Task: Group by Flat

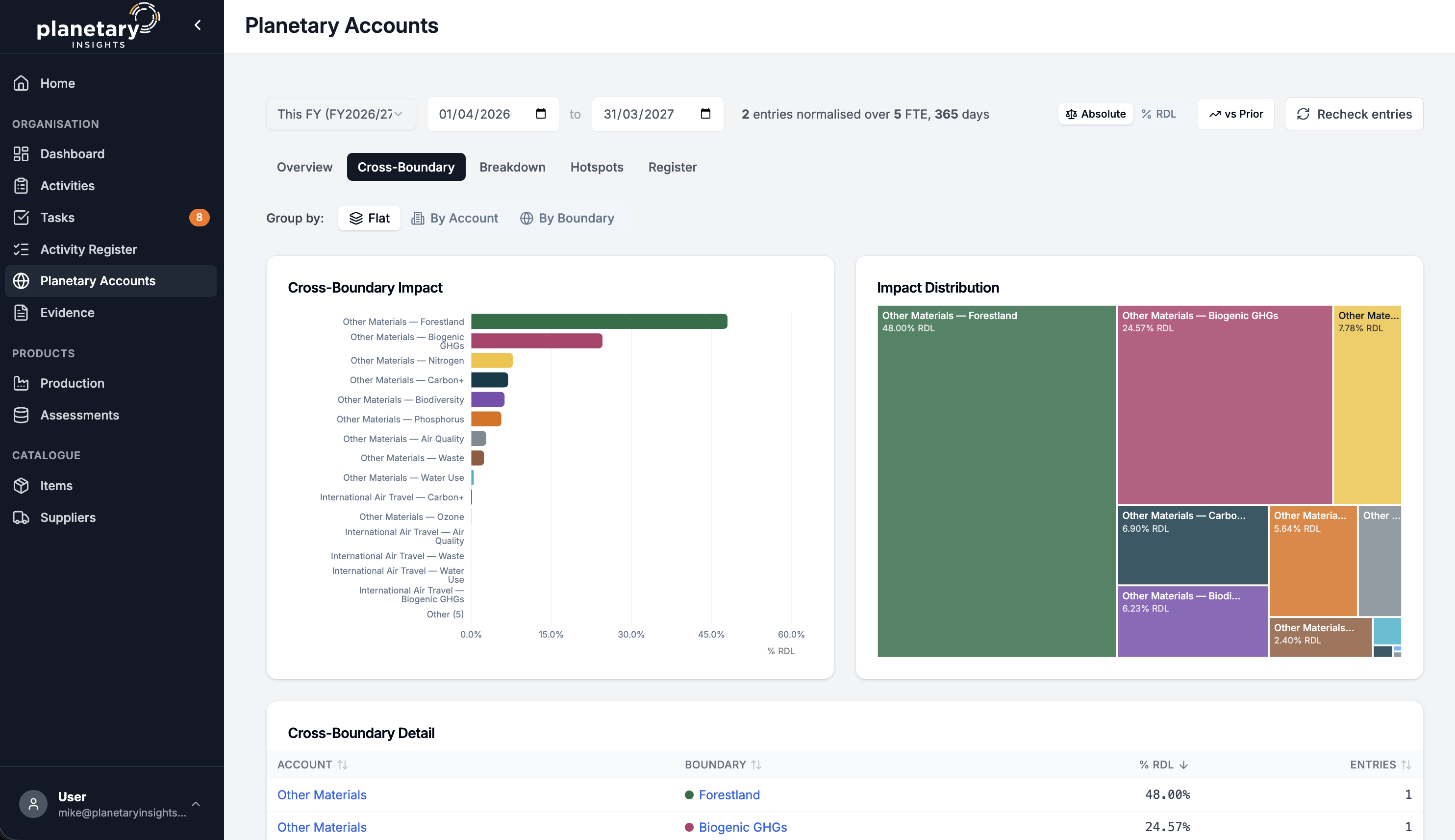Action: click(x=369, y=218)
